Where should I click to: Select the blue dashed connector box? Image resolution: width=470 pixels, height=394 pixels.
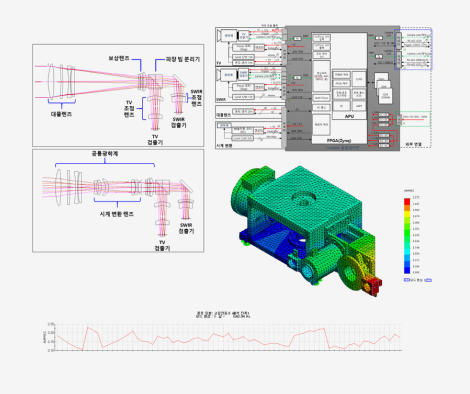click(413, 49)
